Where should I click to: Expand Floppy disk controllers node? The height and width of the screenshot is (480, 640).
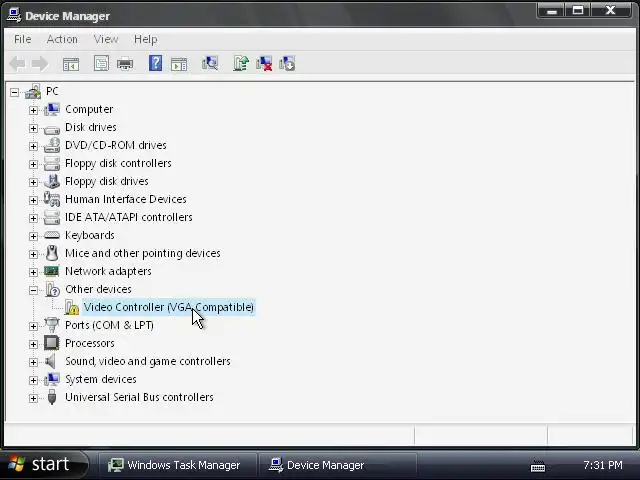pos(33,164)
